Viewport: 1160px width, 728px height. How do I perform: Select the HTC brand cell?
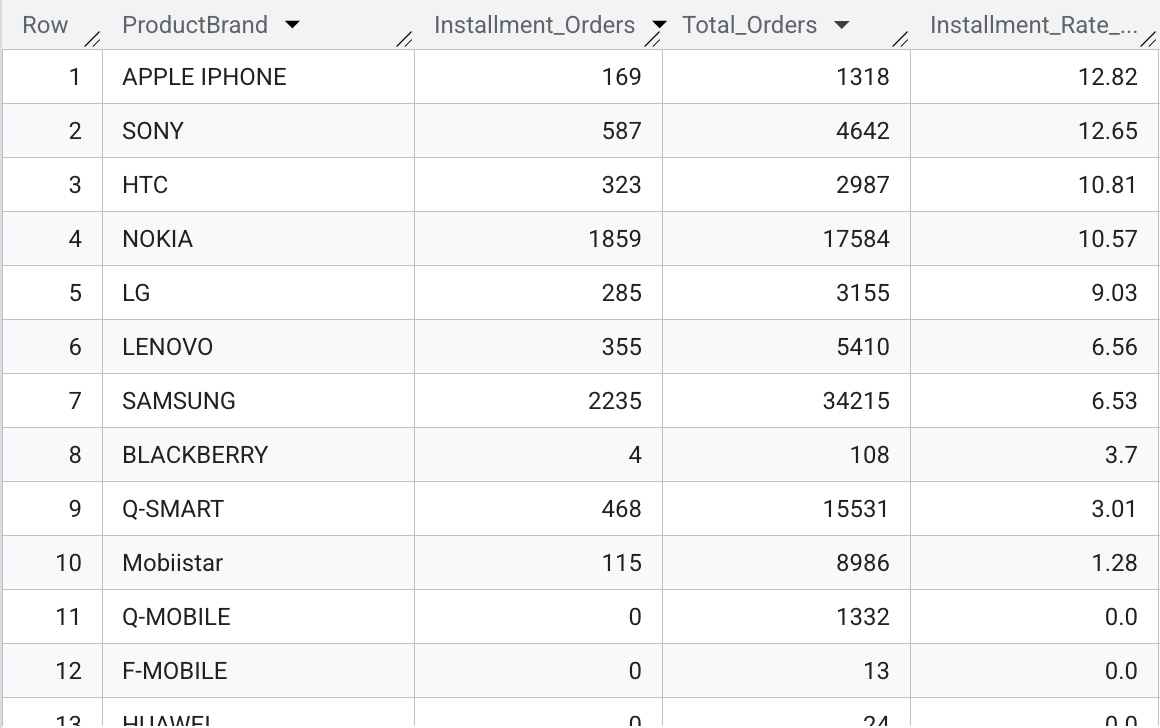(x=258, y=185)
